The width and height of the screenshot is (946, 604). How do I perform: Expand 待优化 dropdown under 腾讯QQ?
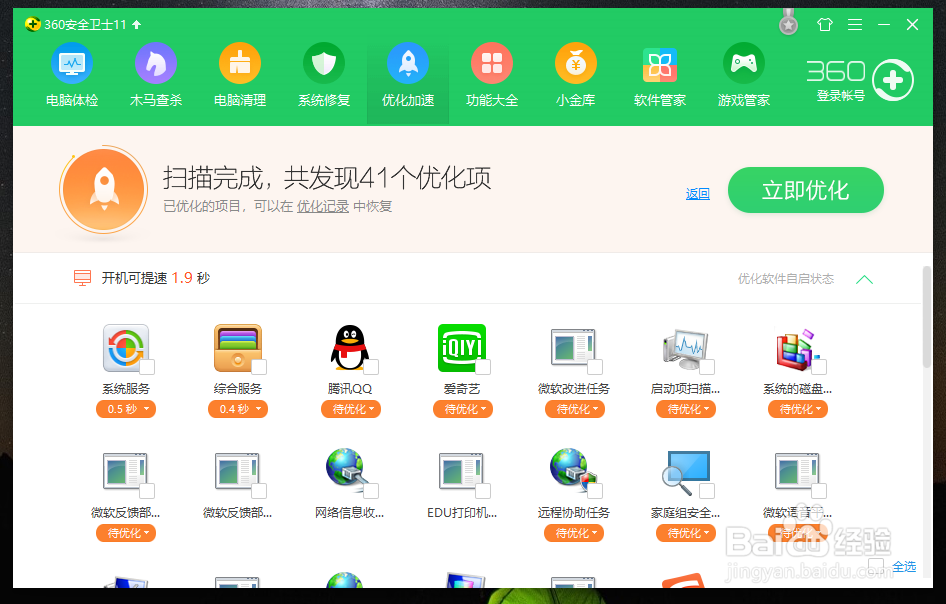click(x=351, y=409)
